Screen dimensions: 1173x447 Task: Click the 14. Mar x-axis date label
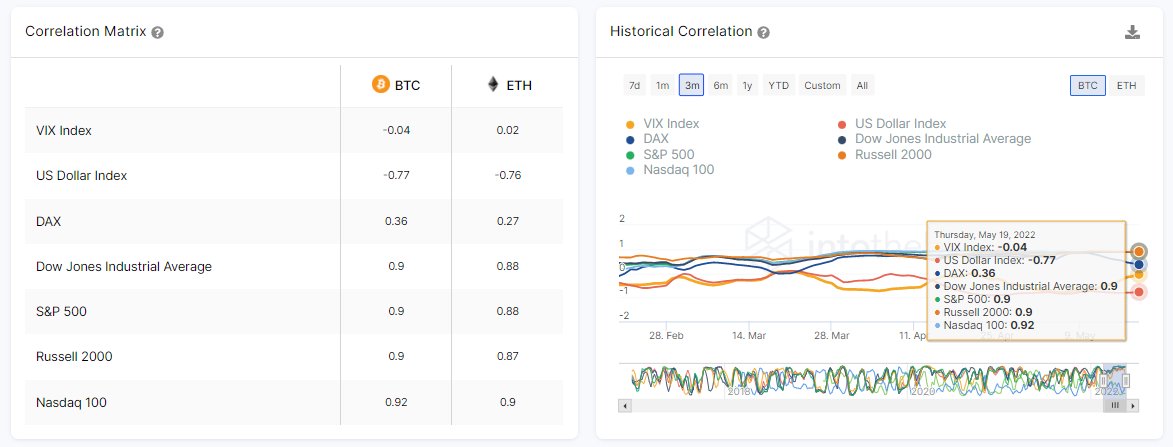pos(749,336)
